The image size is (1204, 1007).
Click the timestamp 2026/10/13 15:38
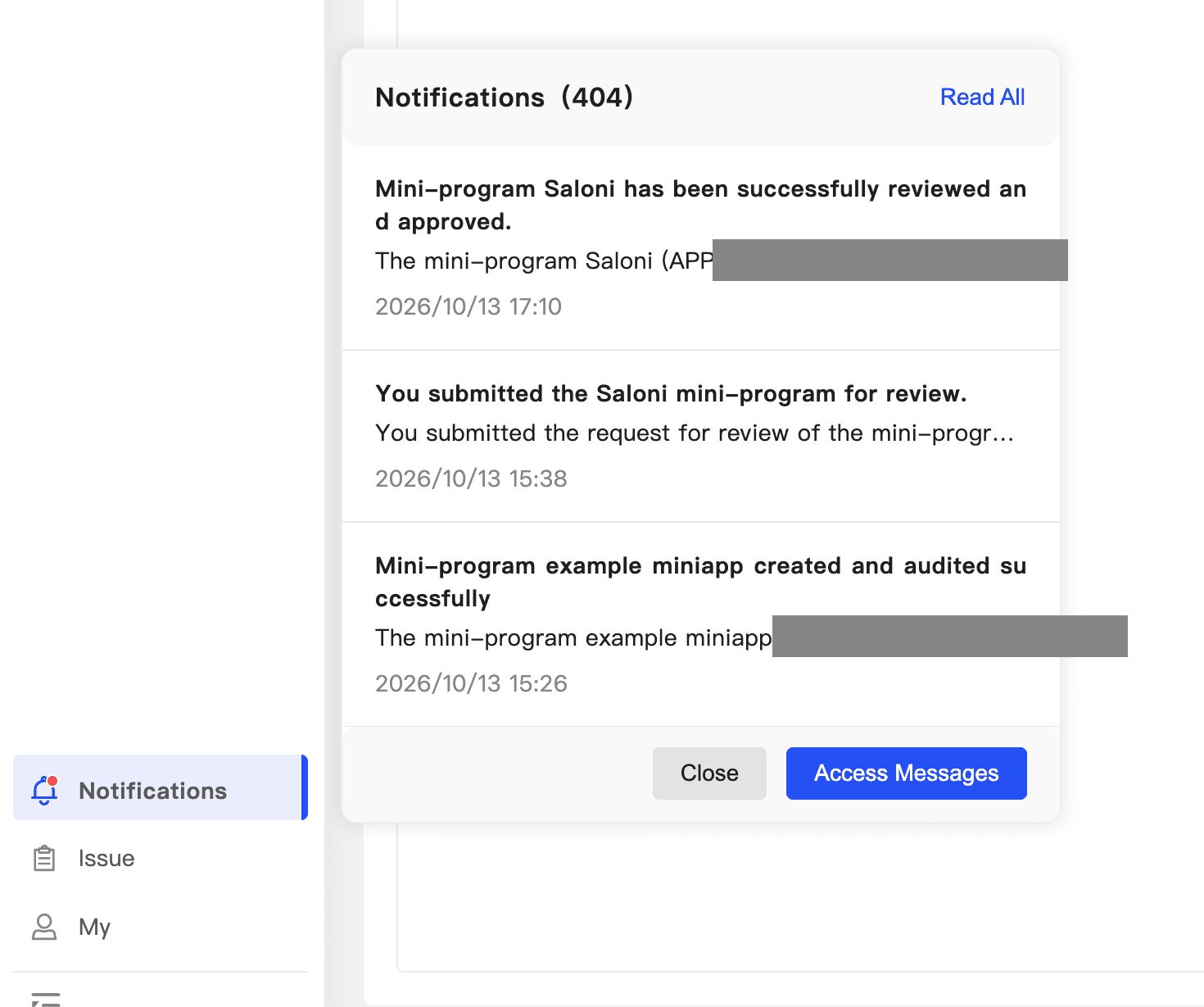471,479
